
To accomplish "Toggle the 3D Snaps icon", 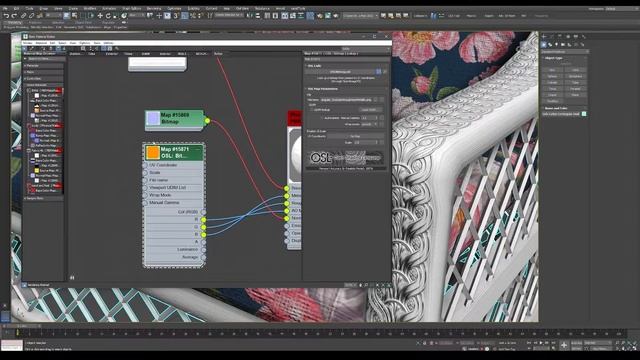I will pyautogui.click(x=176, y=16).
